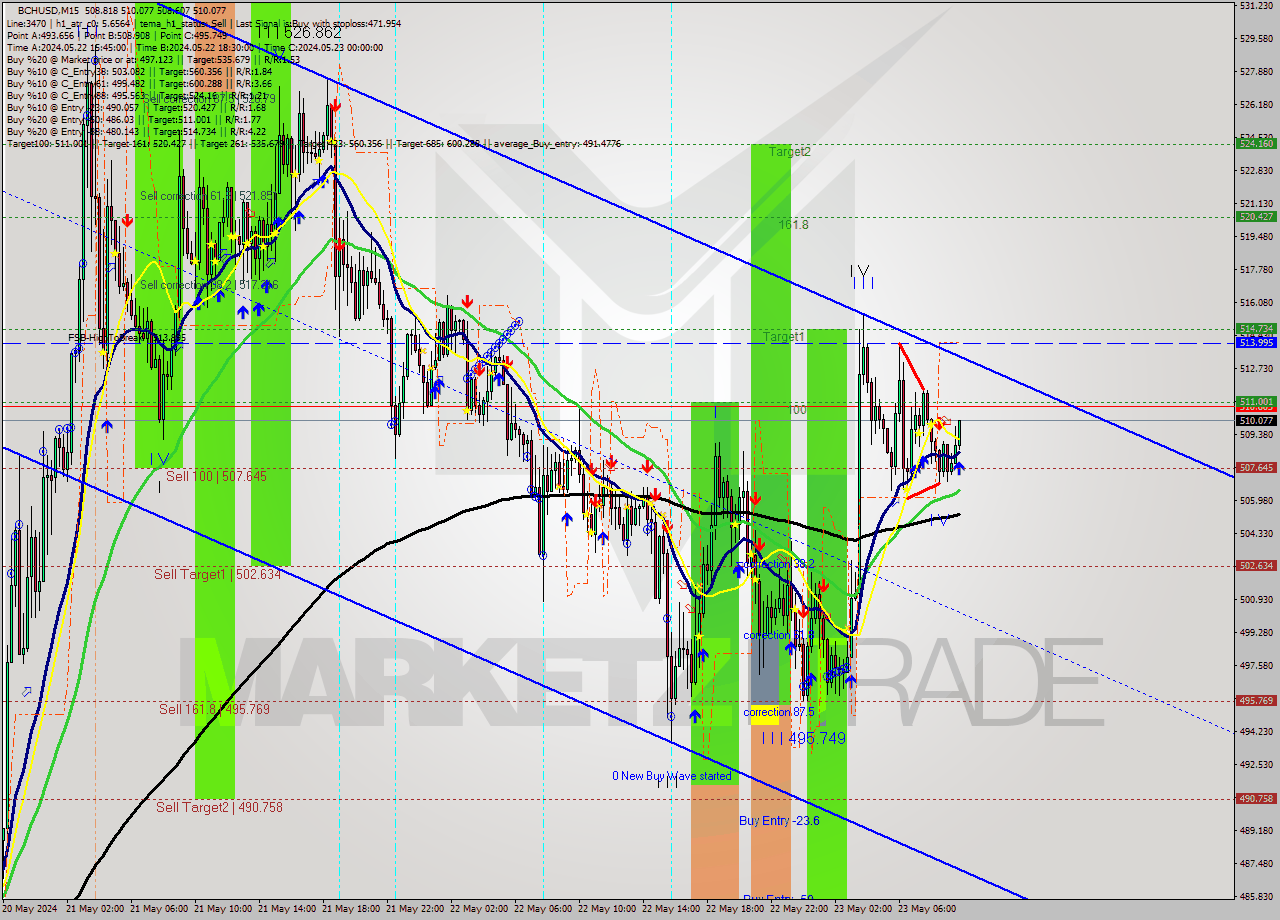The image size is (1280, 920).
Task: Click the '21 May 22:00' time label
Action: click(415, 909)
